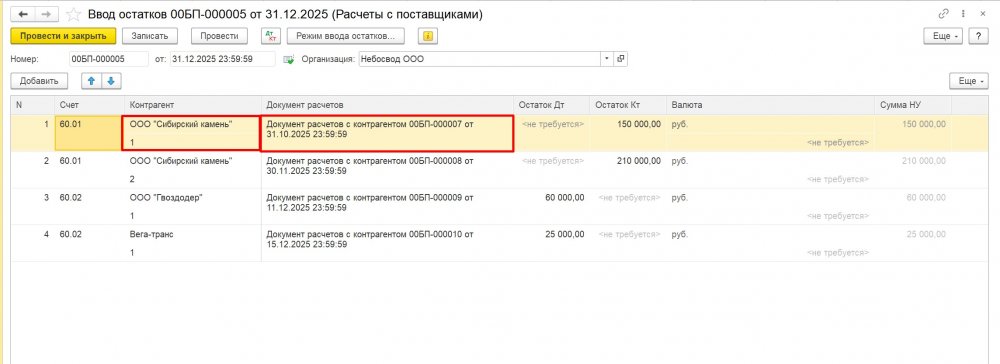The width and height of the screenshot is (1000, 364).
Task: Select the 60 000,00 Остаток Дт cell
Action: pos(552,198)
